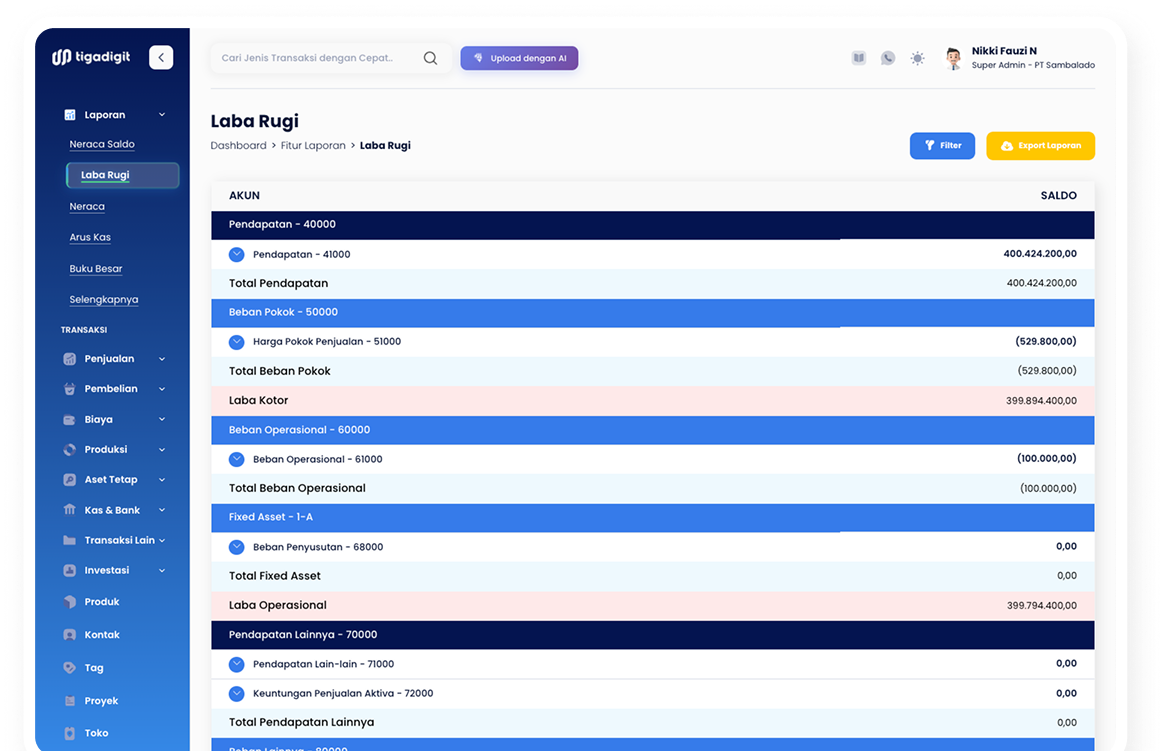Click the Proyek icon in sidebar
This screenshot has width=1165, height=751.
click(70, 701)
